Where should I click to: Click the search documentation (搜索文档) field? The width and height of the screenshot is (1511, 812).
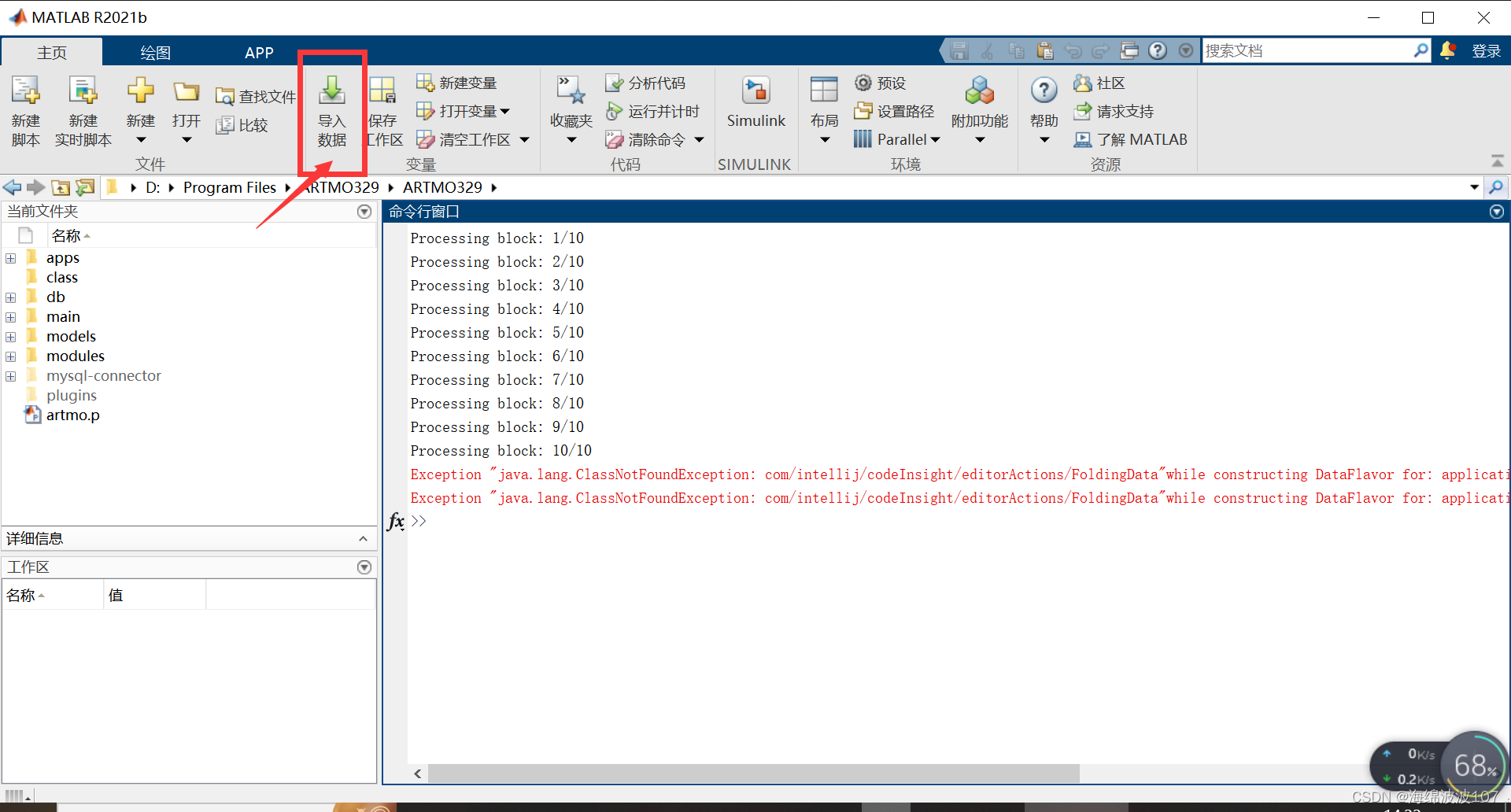click(x=1306, y=50)
